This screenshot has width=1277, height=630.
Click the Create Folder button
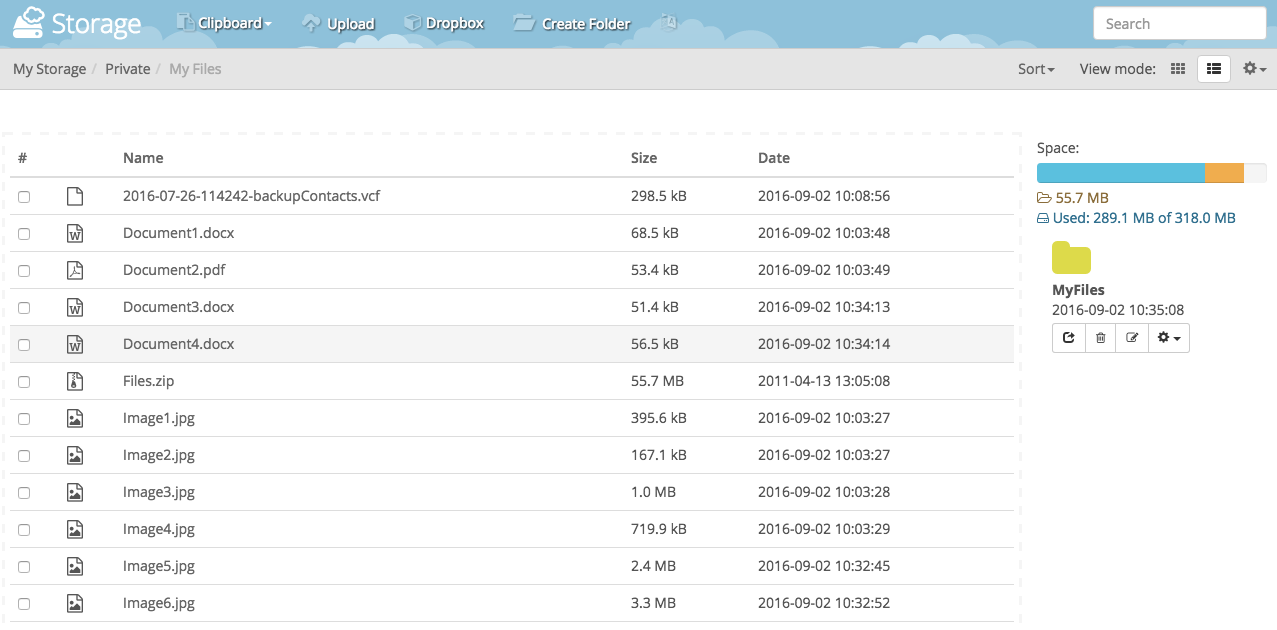[x=572, y=23]
